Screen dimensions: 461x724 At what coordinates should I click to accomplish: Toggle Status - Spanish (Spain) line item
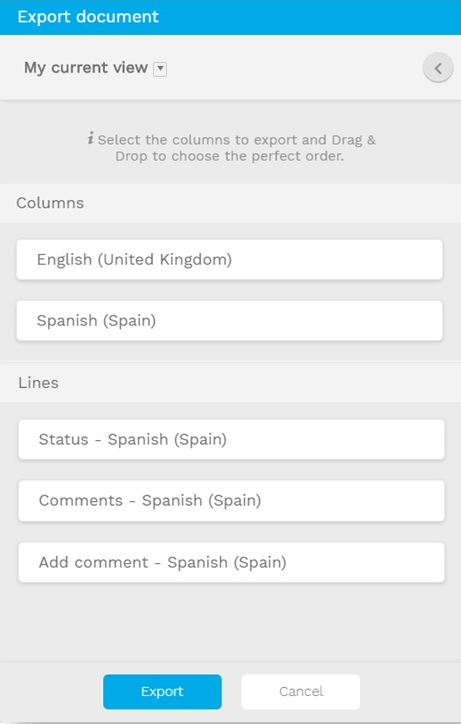point(231,439)
